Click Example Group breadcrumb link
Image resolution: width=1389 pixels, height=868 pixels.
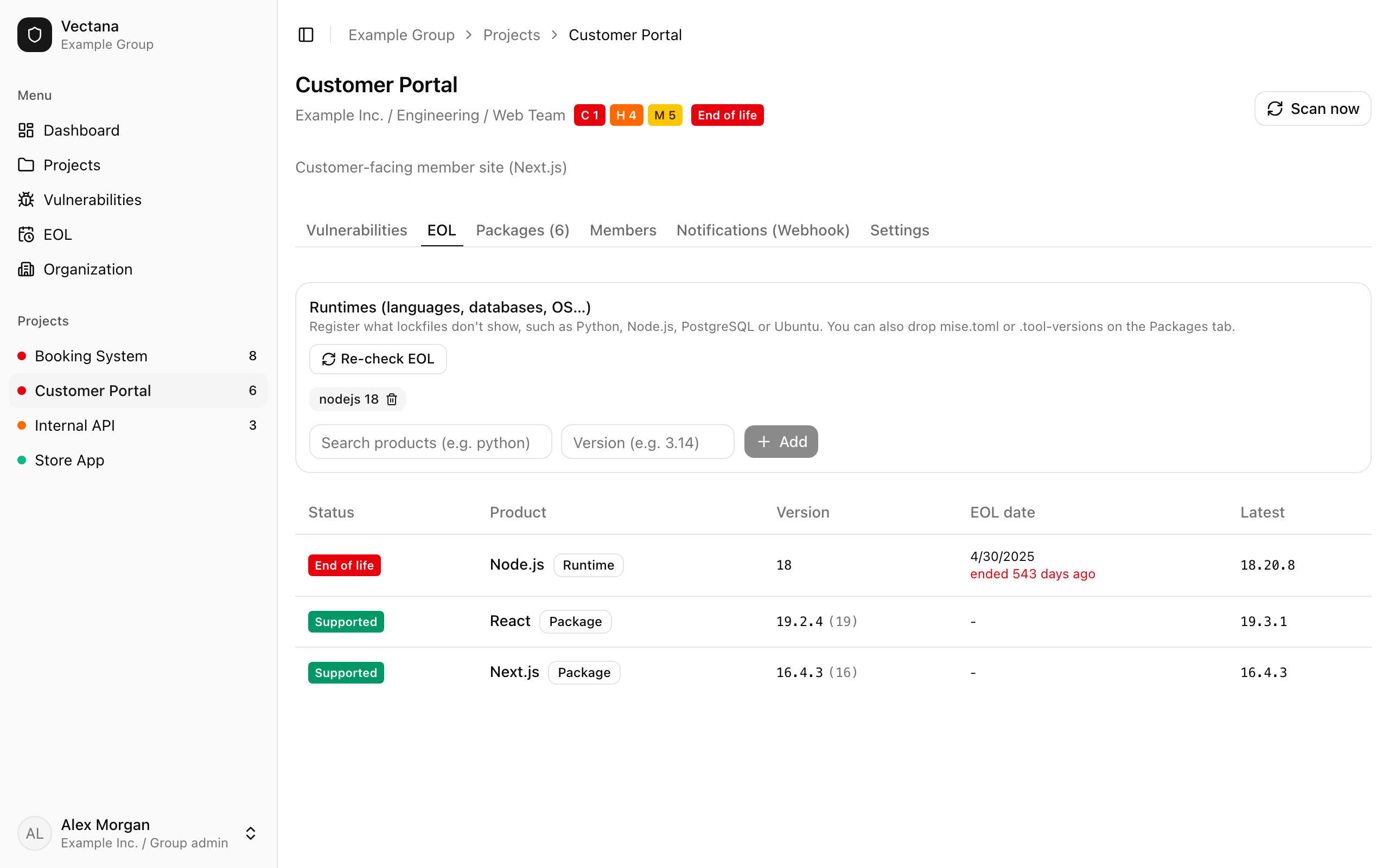click(x=401, y=35)
